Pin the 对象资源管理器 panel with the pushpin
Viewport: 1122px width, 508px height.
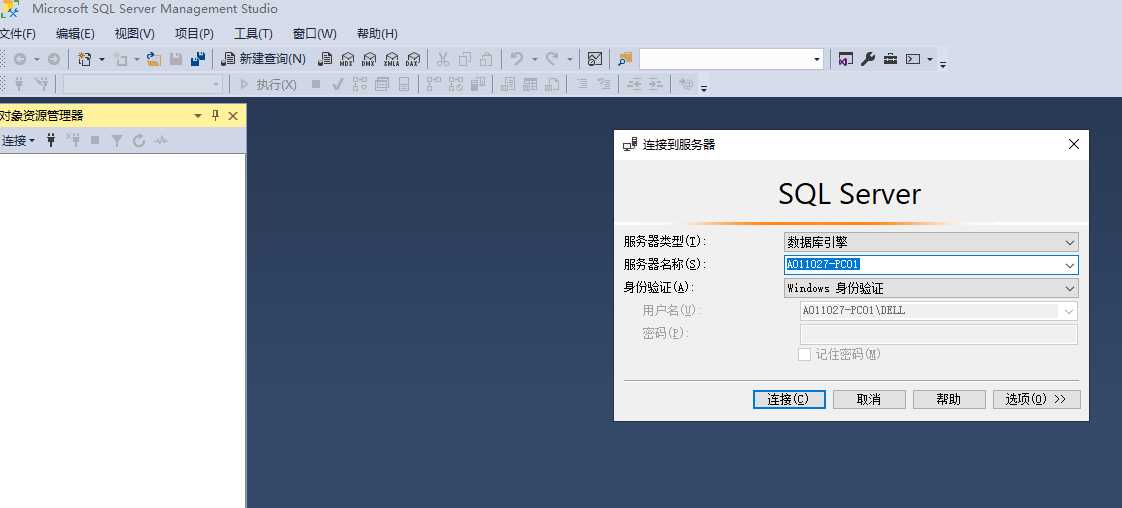(215, 116)
